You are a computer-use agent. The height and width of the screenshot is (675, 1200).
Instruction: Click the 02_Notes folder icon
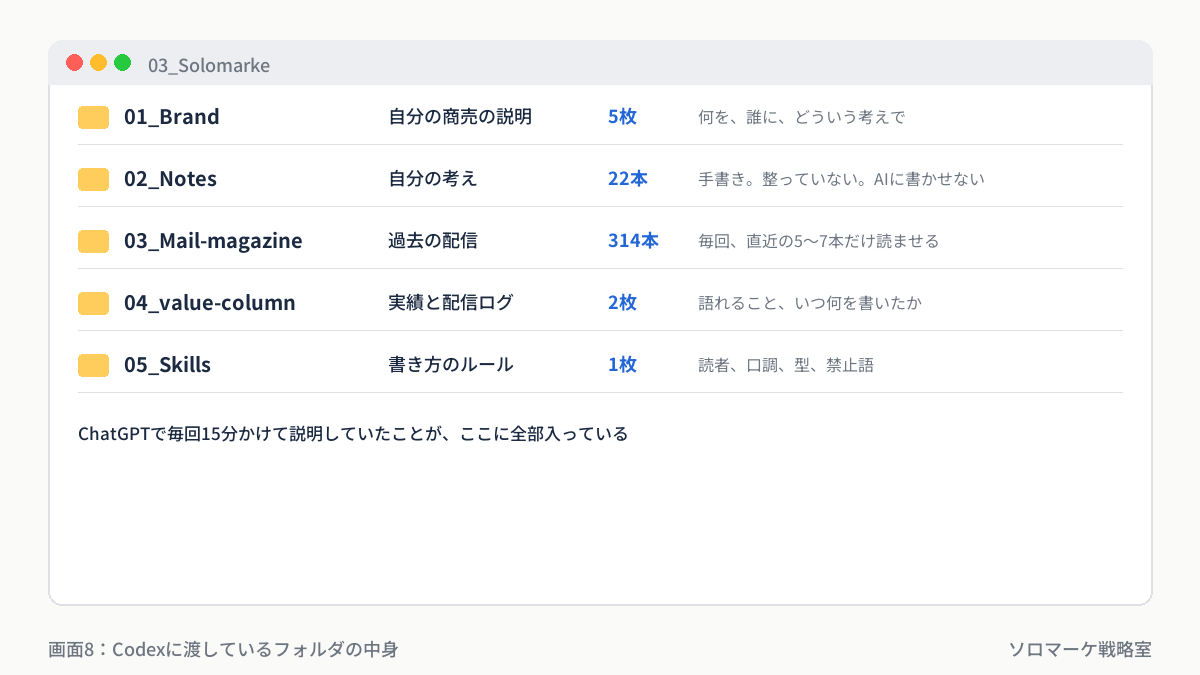[93, 179]
